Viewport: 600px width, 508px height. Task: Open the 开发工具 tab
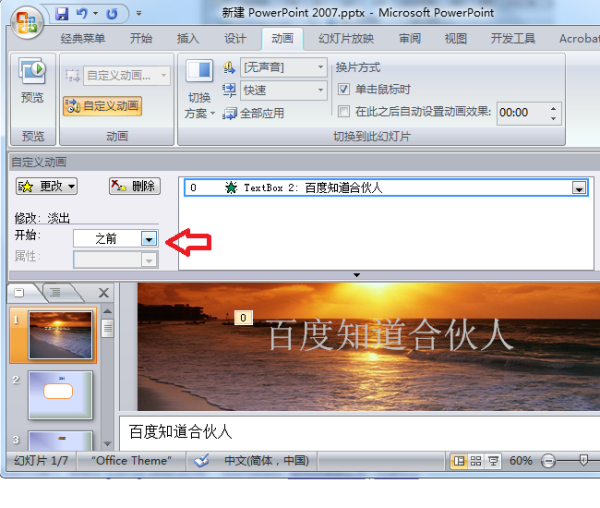pos(513,39)
